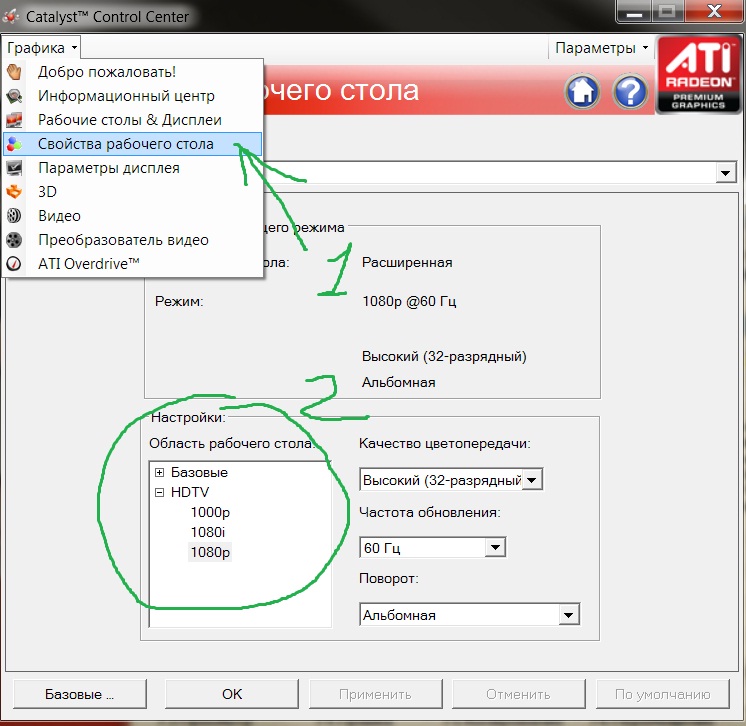Image resolution: width=746 pixels, height=726 pixels.
Task: Click the OK button
Action: tap(232, 694)
